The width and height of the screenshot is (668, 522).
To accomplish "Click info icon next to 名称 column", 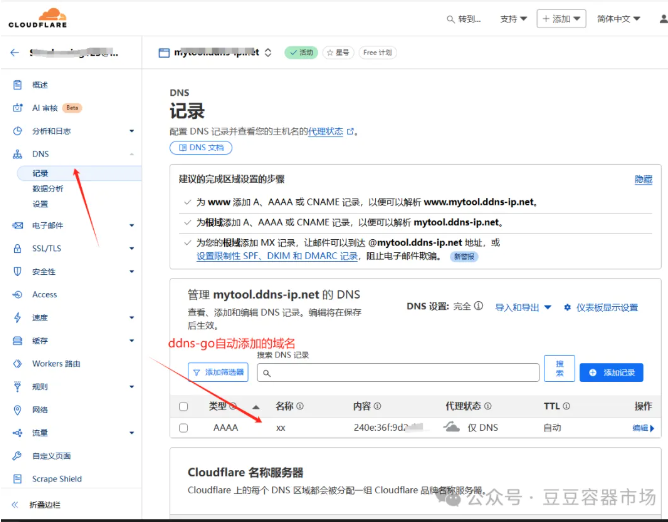I will [x=300, y=406].
